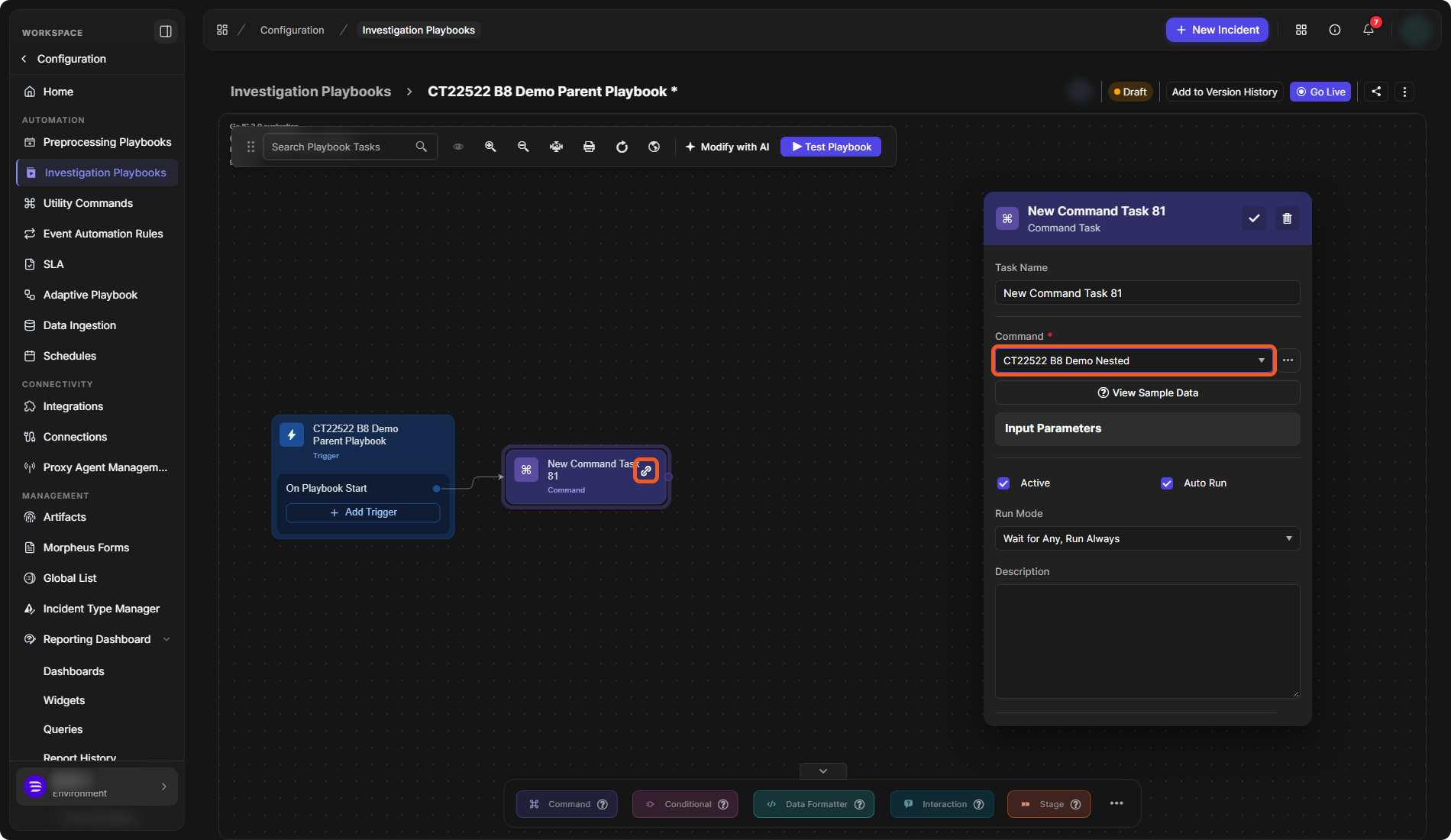Open the ellipsis button beside Command dropdown
1451x840 pixels.
pyautogui.click(x=1288, y=360)
